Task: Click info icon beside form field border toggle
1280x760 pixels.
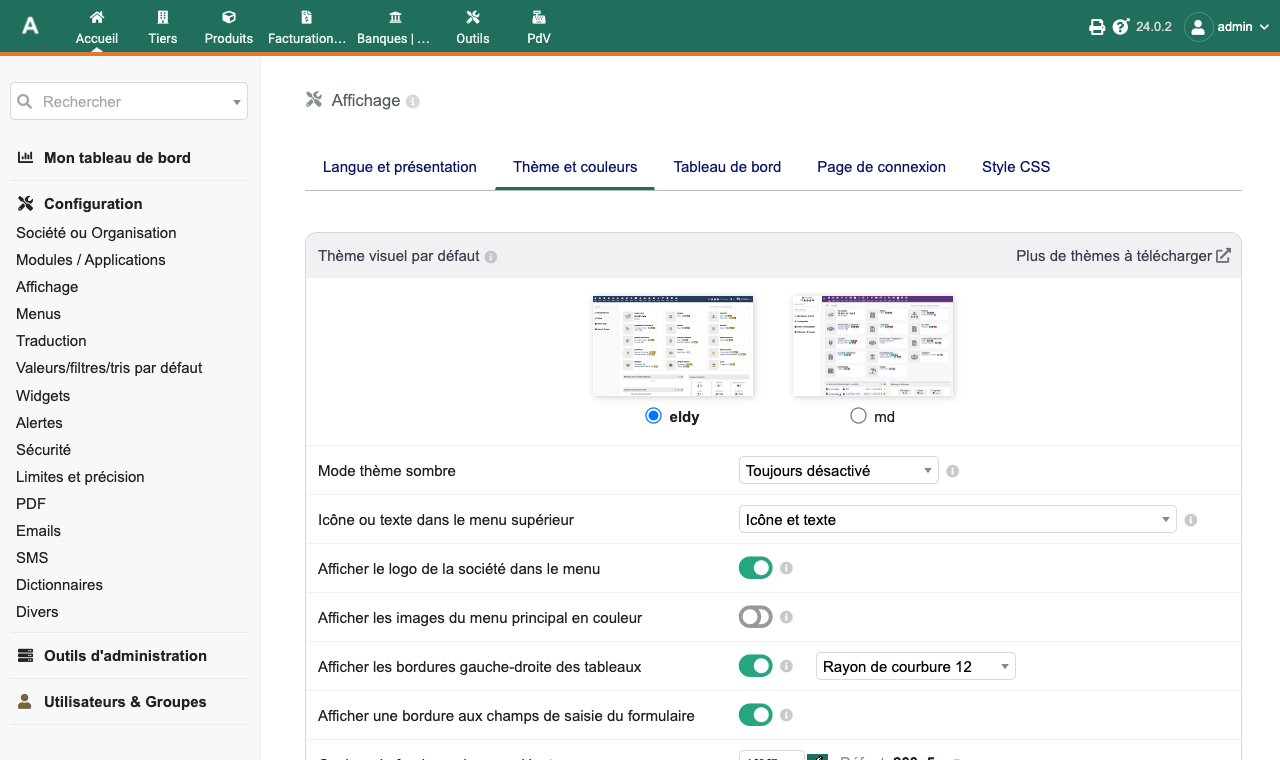Action: (787, 715)
